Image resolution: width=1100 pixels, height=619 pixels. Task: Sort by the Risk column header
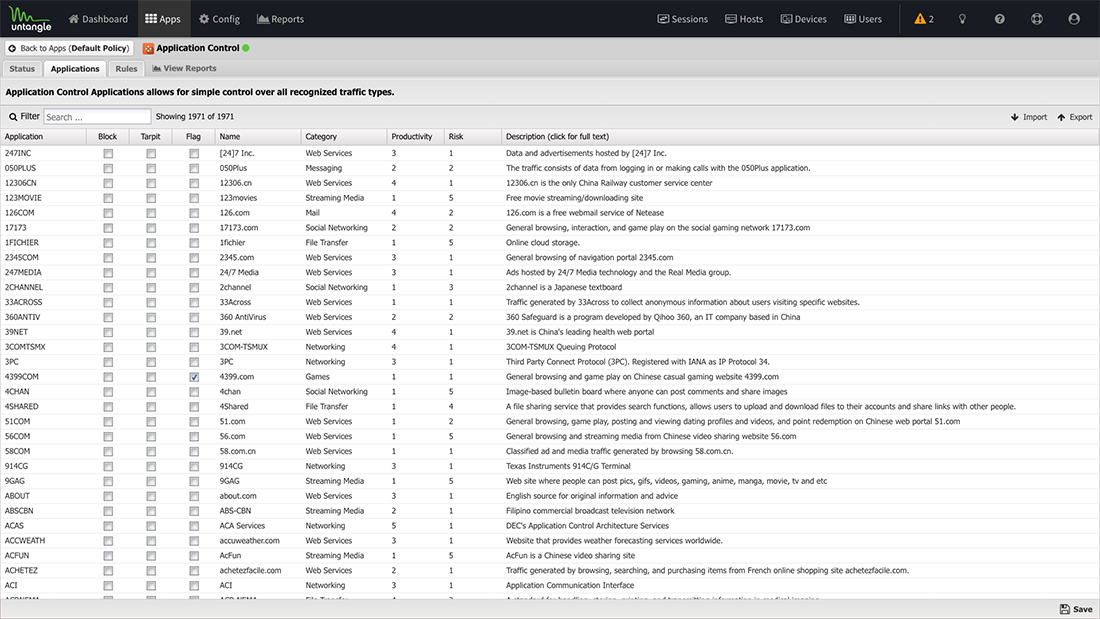point(474,137)
